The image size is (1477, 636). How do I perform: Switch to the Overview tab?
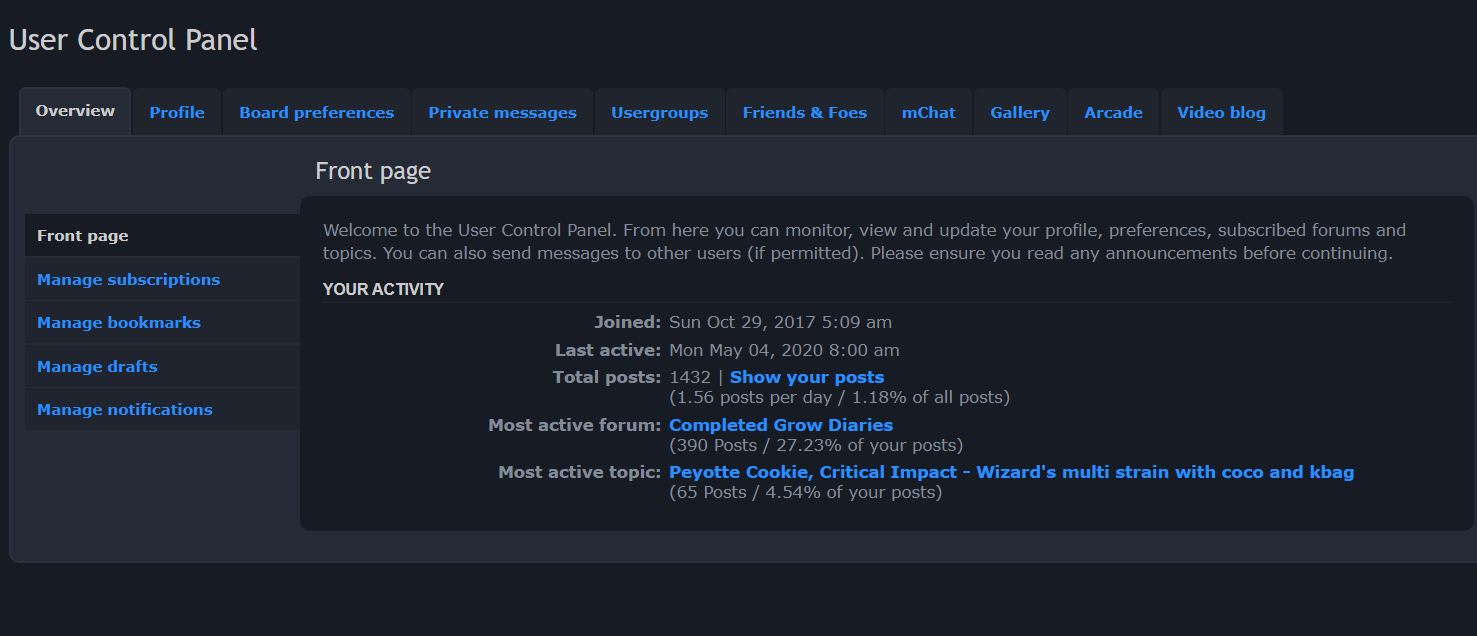75,111
